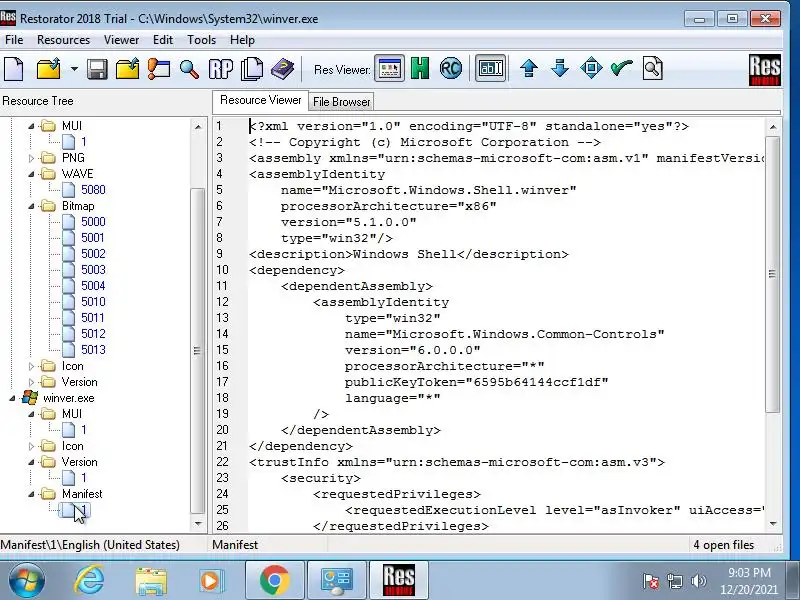Switch to the File Browser tab

pyautogui.click(x=341, y=102)
